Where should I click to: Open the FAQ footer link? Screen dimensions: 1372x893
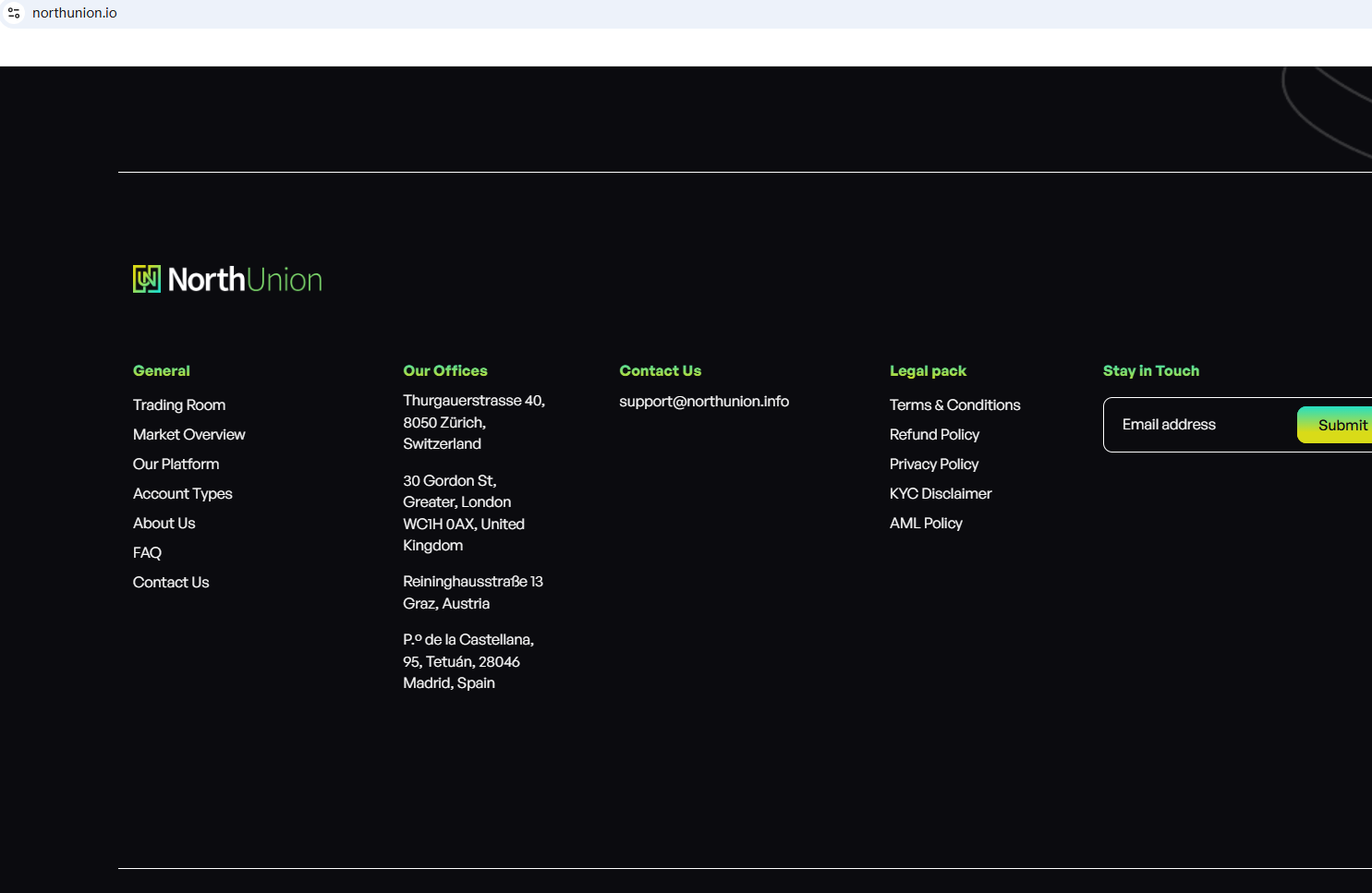[147, 552]
